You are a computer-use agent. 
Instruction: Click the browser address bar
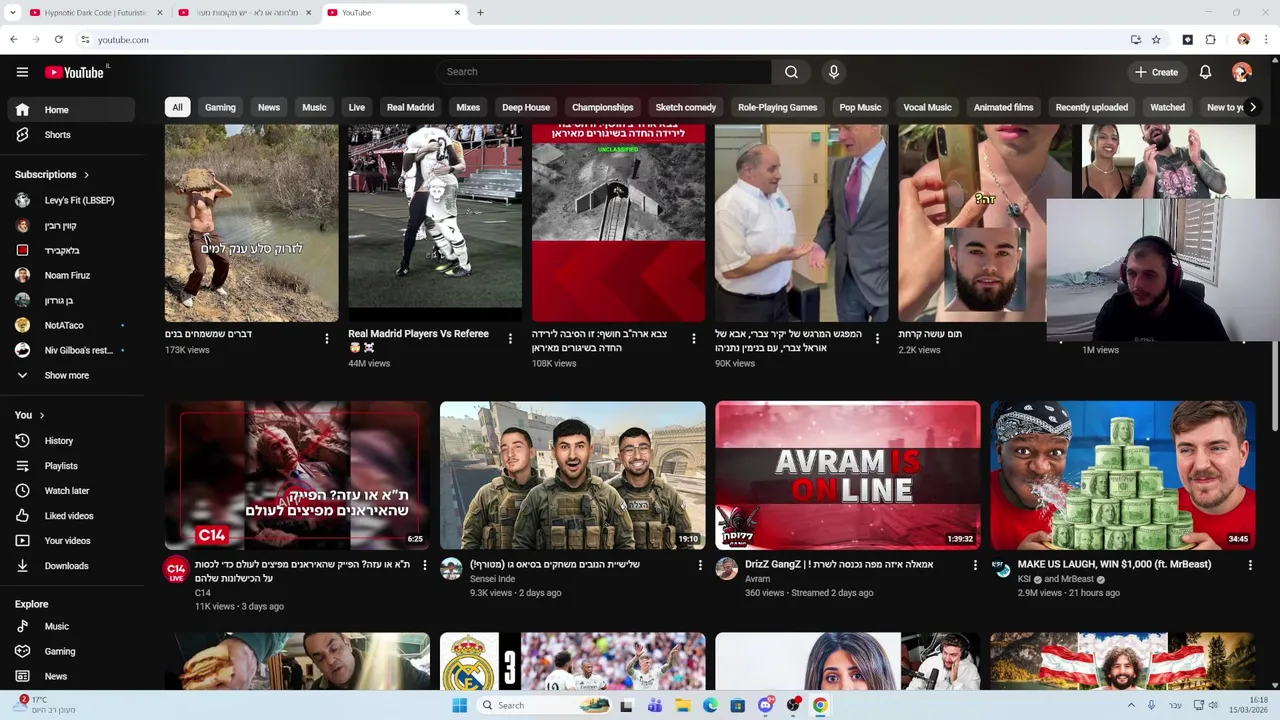[x=600, y=40]
